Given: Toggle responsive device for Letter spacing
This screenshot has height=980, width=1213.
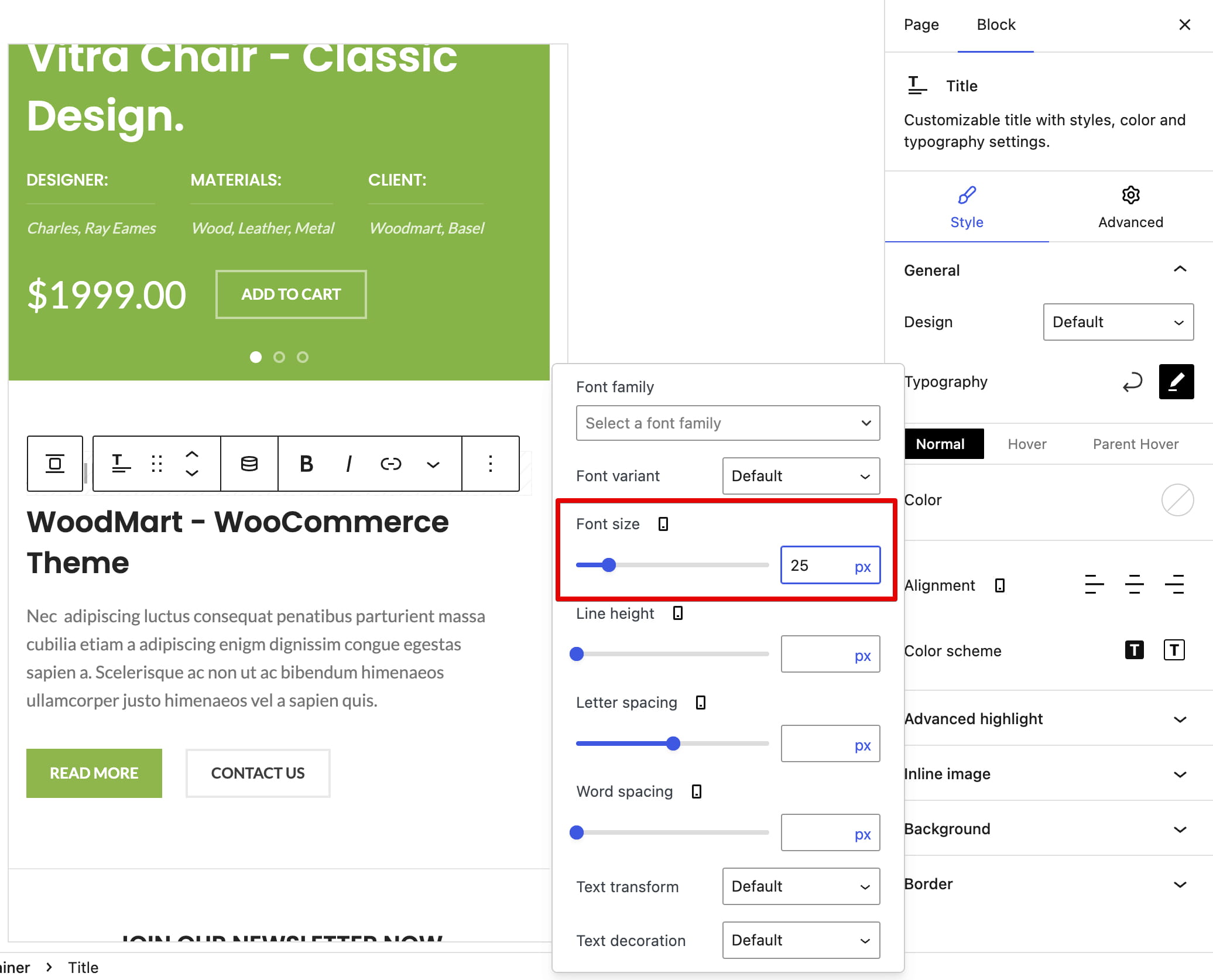Looking at the screenshot, I should tap(701, 703).
